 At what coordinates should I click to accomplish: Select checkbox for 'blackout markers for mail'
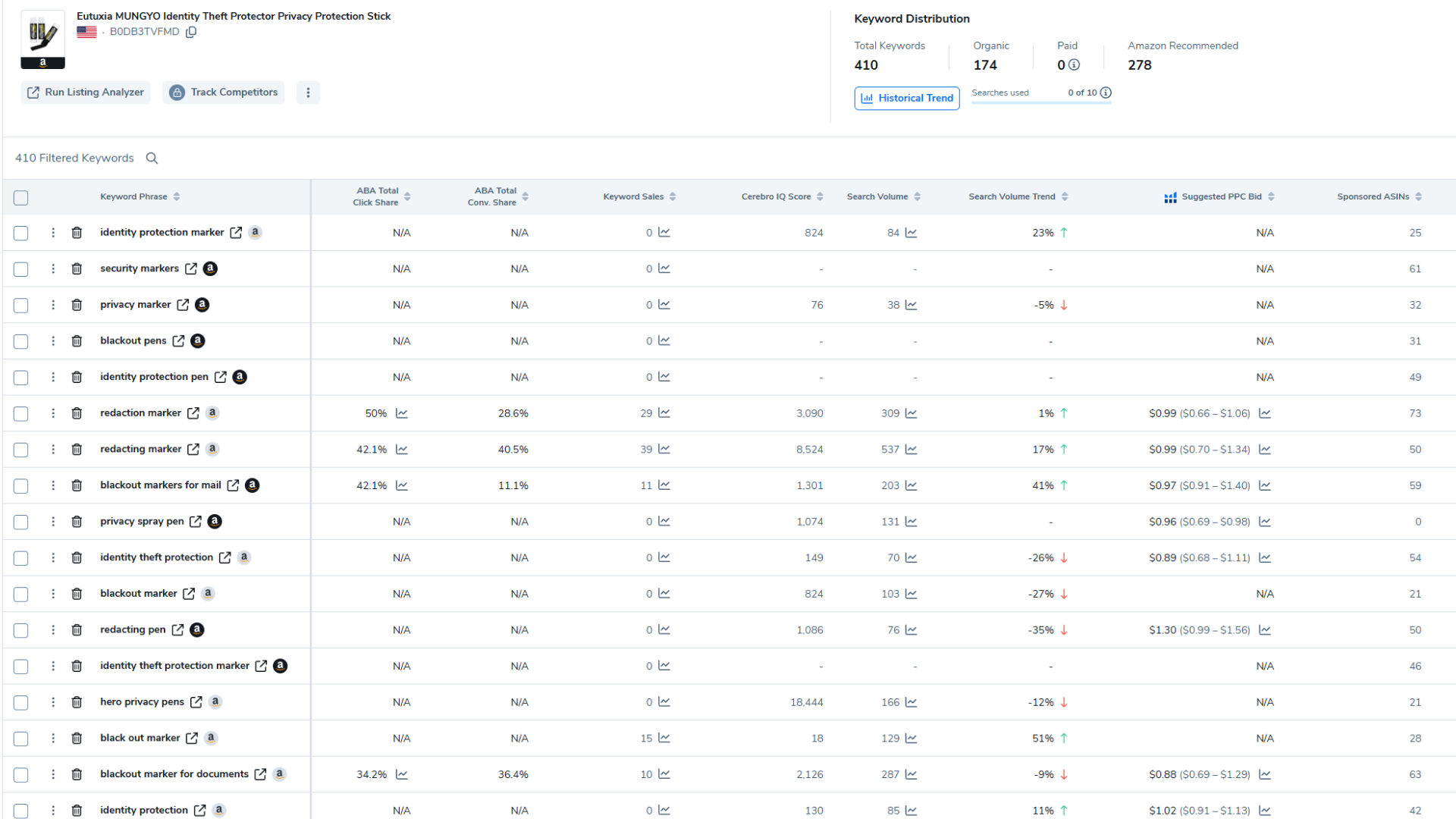[21, 486]
